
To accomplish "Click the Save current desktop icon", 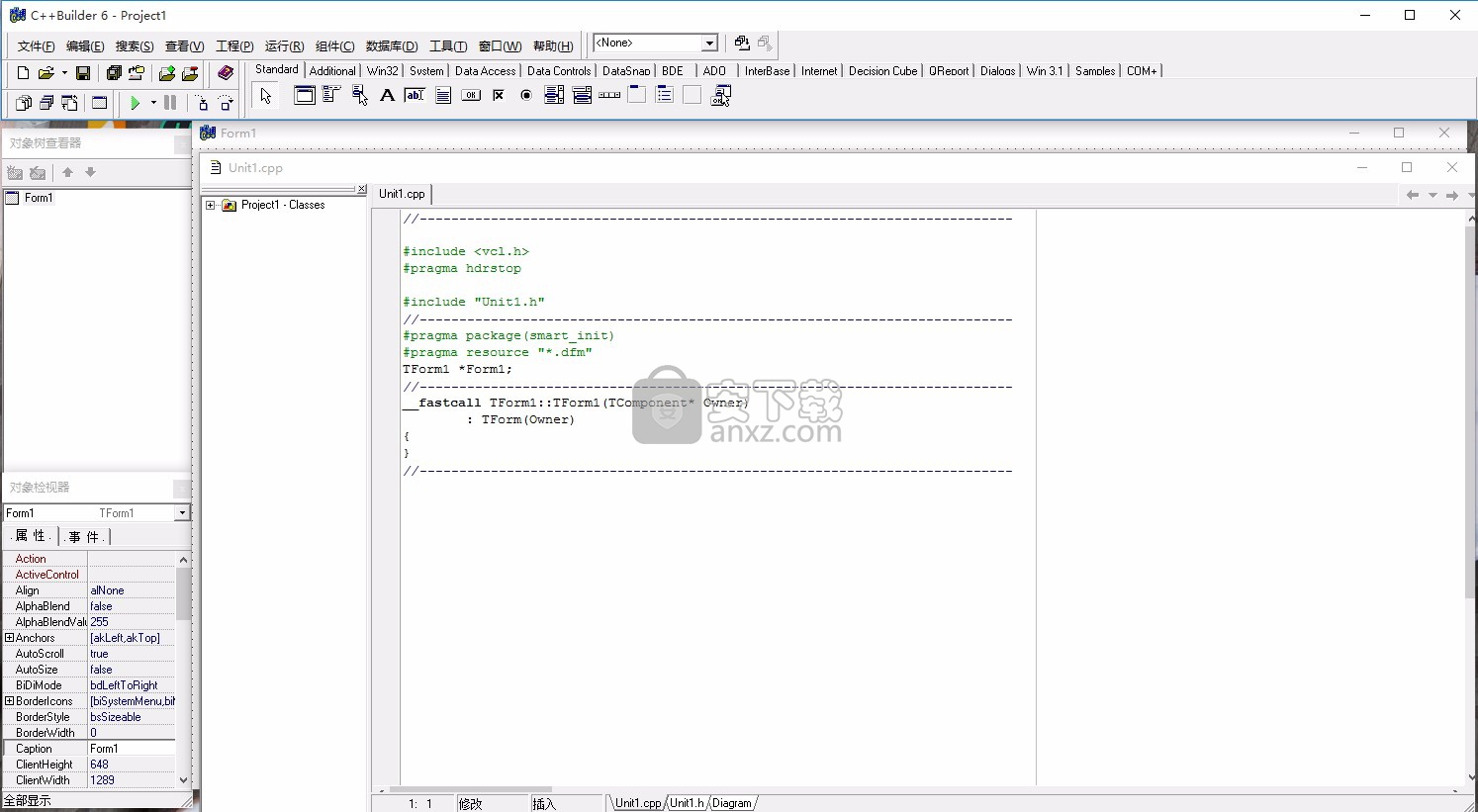I will 742,44.
